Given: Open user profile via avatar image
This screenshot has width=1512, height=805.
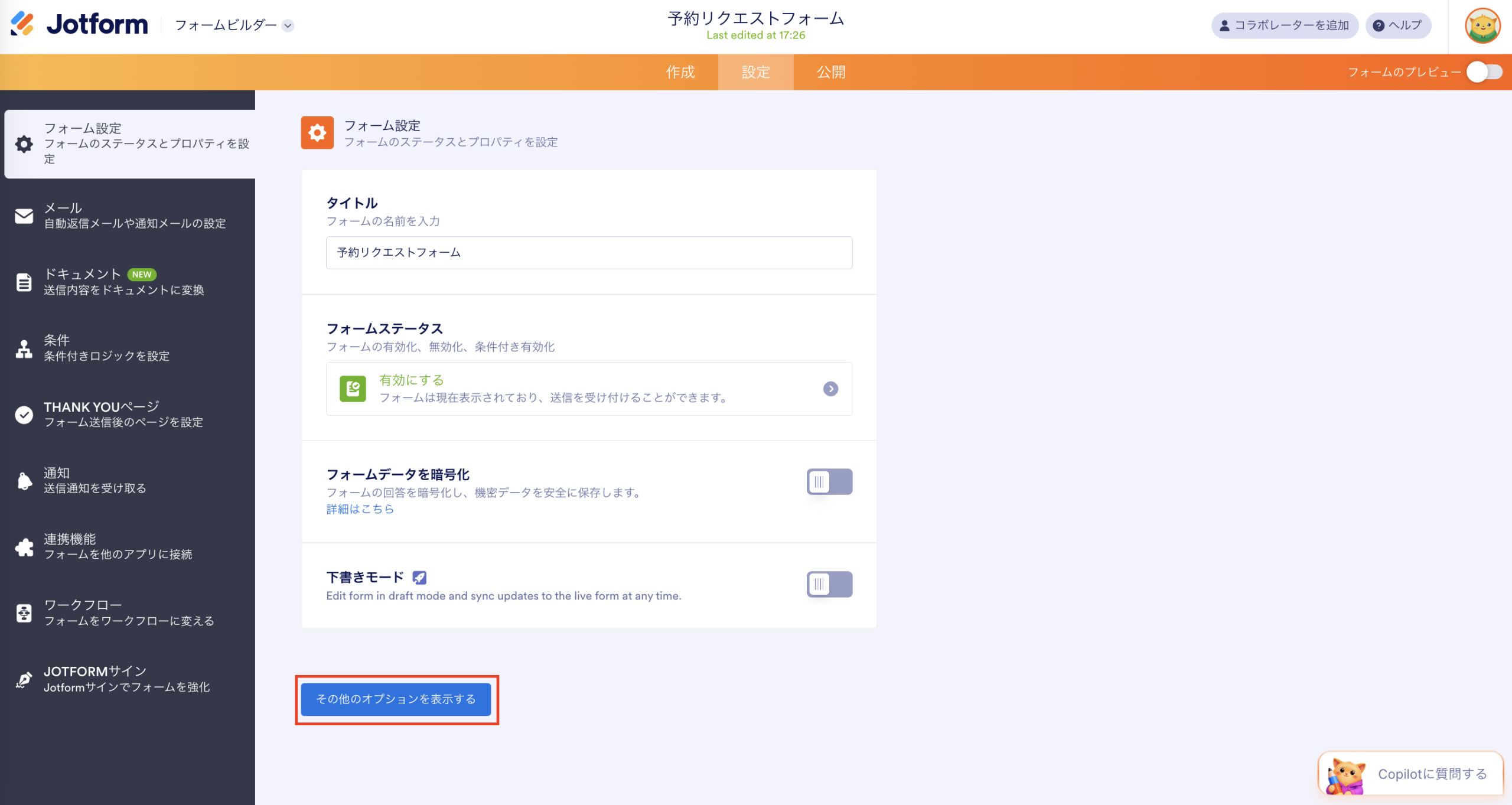Looking at the screenshot, I should point(1484,25).
